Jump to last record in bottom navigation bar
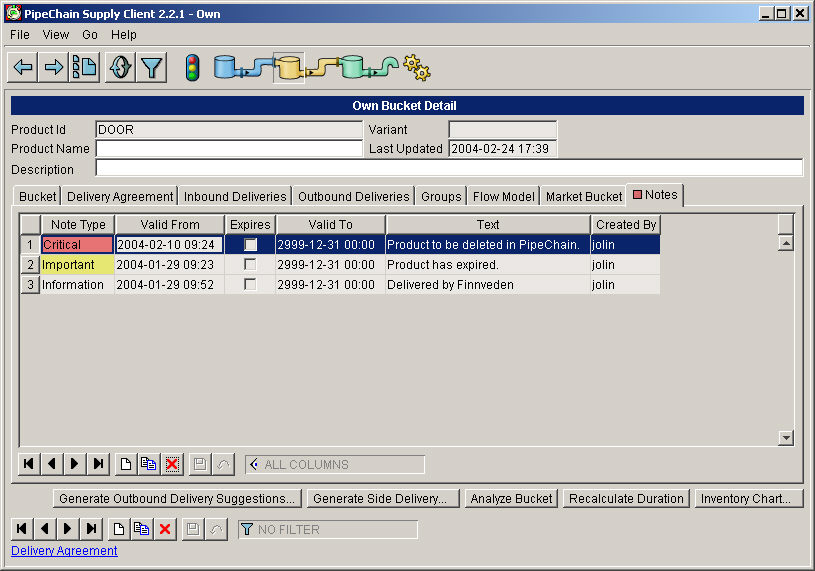Image resolution: width=815 pixels, height=571 pixels. 91,529
